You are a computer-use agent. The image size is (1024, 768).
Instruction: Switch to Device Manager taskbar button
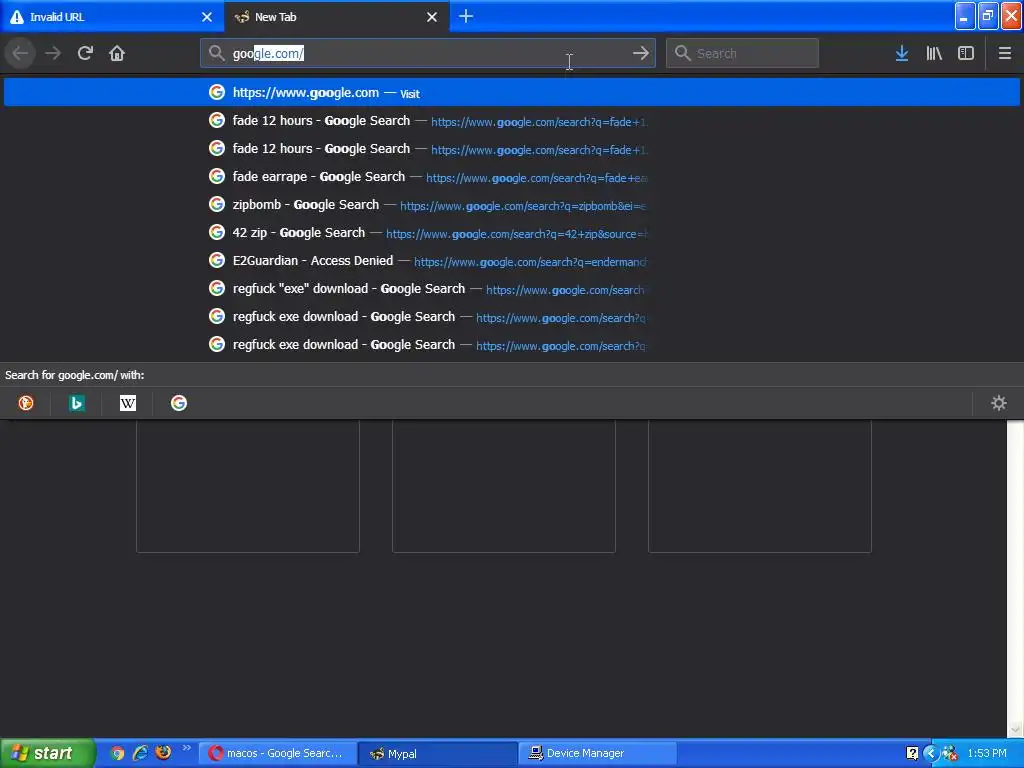pos(598,754)
